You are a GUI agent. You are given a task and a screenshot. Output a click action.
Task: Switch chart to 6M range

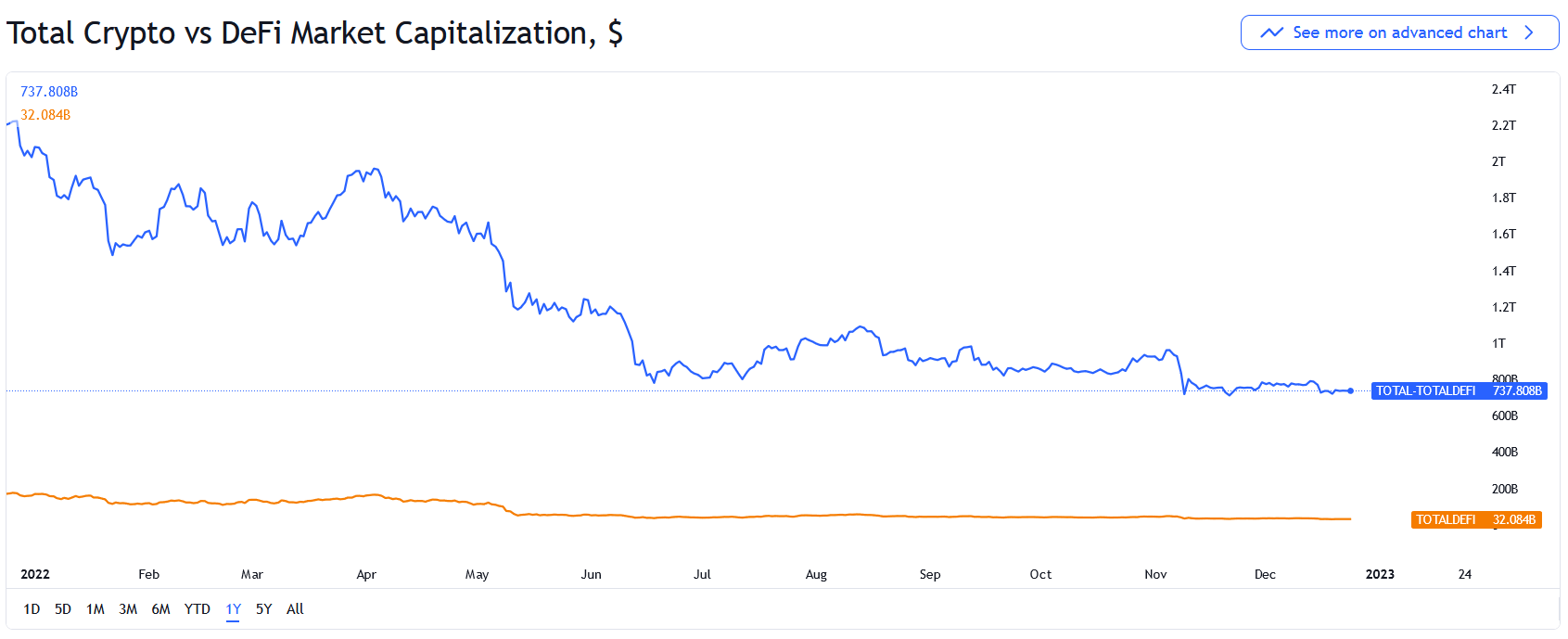160,609
